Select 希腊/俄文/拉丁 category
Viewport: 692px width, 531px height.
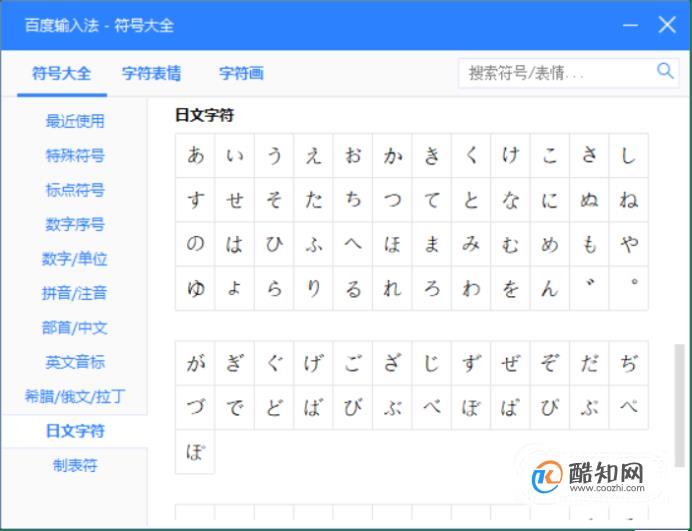pyautogui.click(x=75, y=396)
